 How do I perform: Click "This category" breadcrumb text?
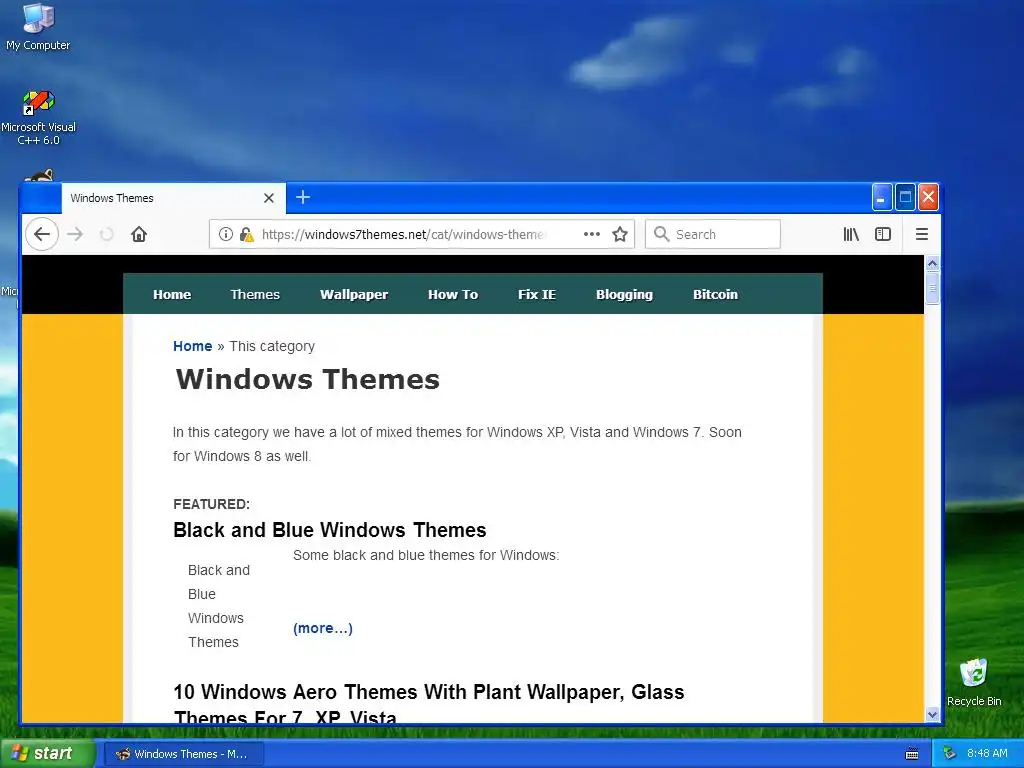tap(272, 346)
